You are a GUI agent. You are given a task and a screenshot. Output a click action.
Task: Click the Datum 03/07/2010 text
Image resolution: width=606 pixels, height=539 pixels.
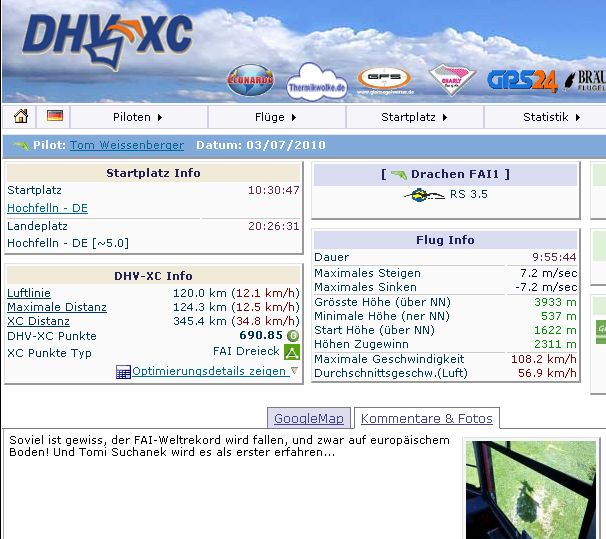click(261, 145)
